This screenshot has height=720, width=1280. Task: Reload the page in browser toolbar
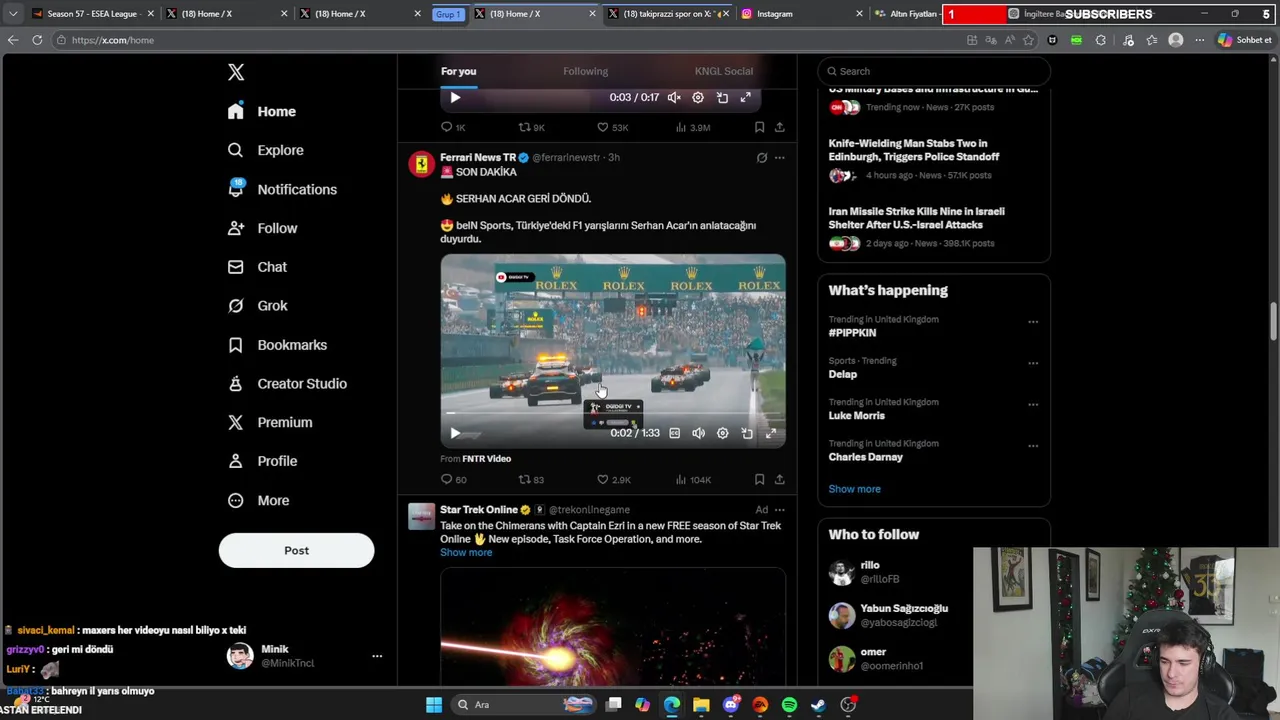pos(37,40)
